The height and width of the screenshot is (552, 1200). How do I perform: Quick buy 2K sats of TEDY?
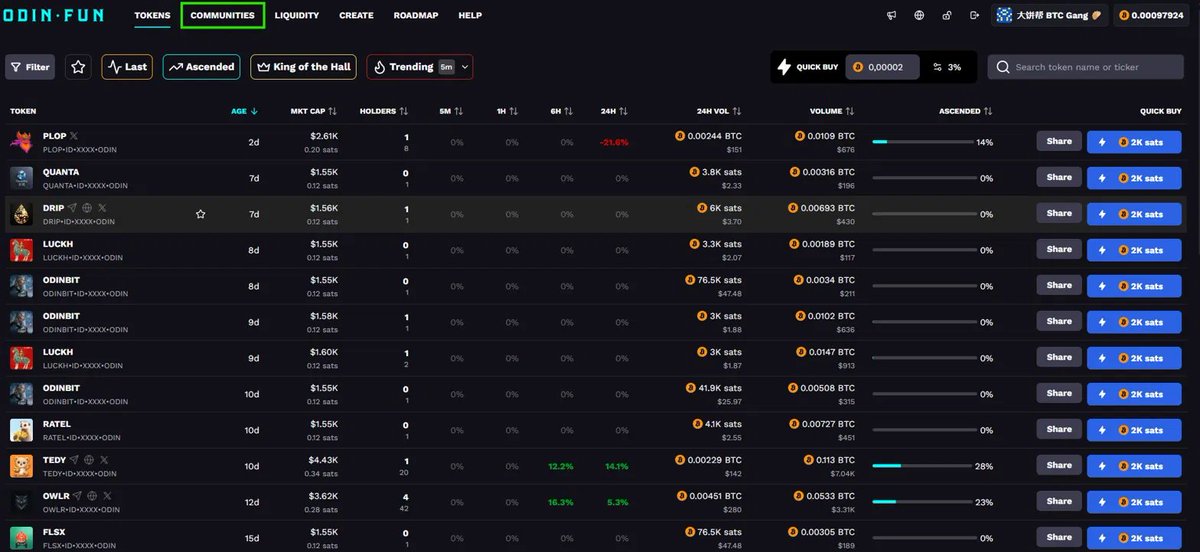click(1134, 466)
